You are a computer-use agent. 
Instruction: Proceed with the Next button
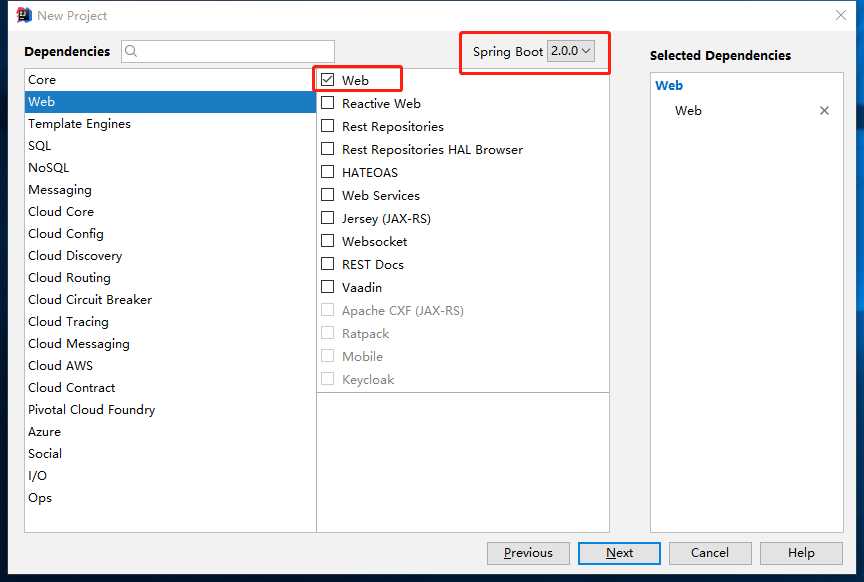[x=619, y=553]
